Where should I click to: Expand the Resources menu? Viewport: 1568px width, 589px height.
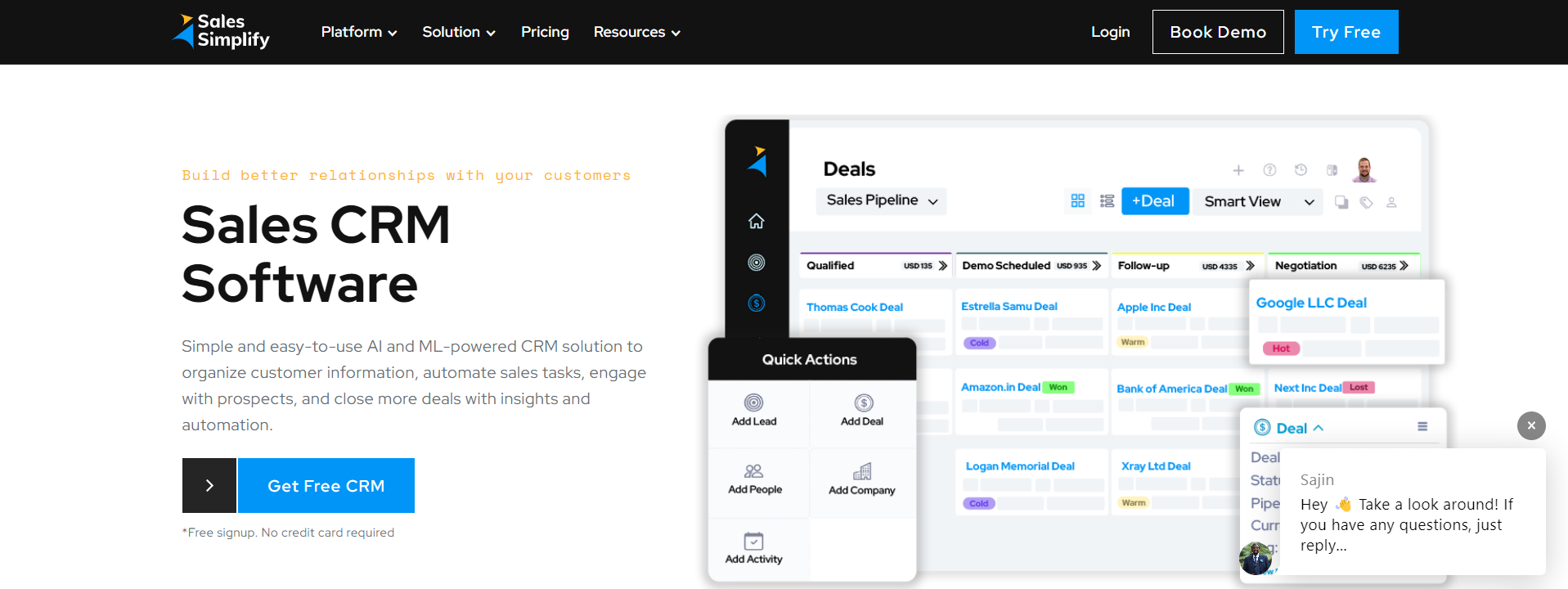click(x=636, y=32)
